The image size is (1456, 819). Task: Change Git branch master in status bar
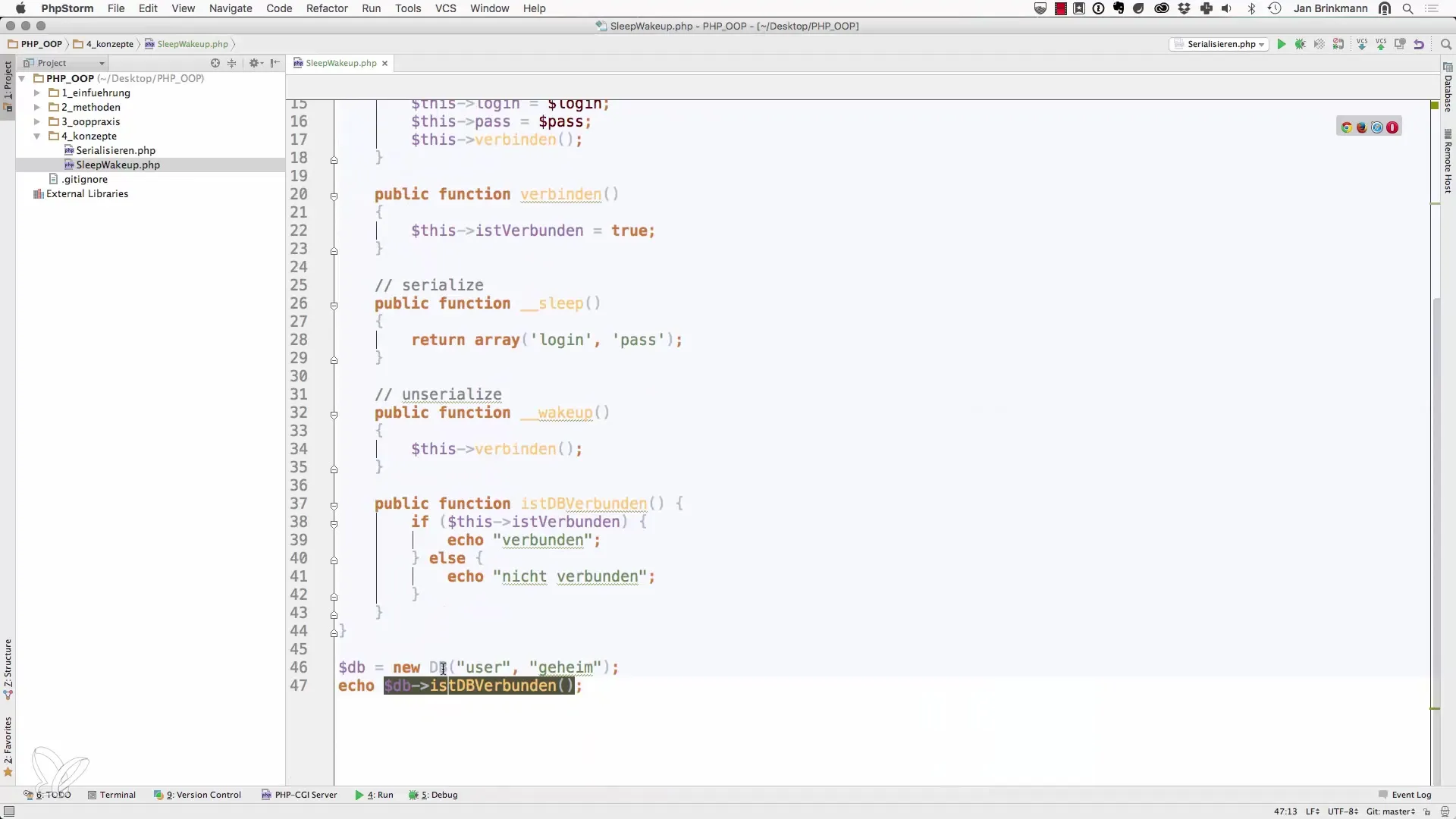[1391, 811]
